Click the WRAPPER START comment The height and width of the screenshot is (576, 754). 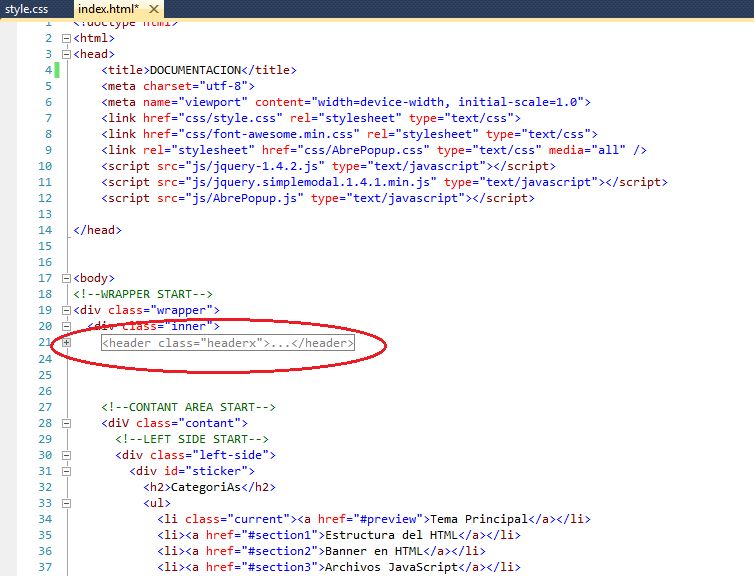click(143, 294)
